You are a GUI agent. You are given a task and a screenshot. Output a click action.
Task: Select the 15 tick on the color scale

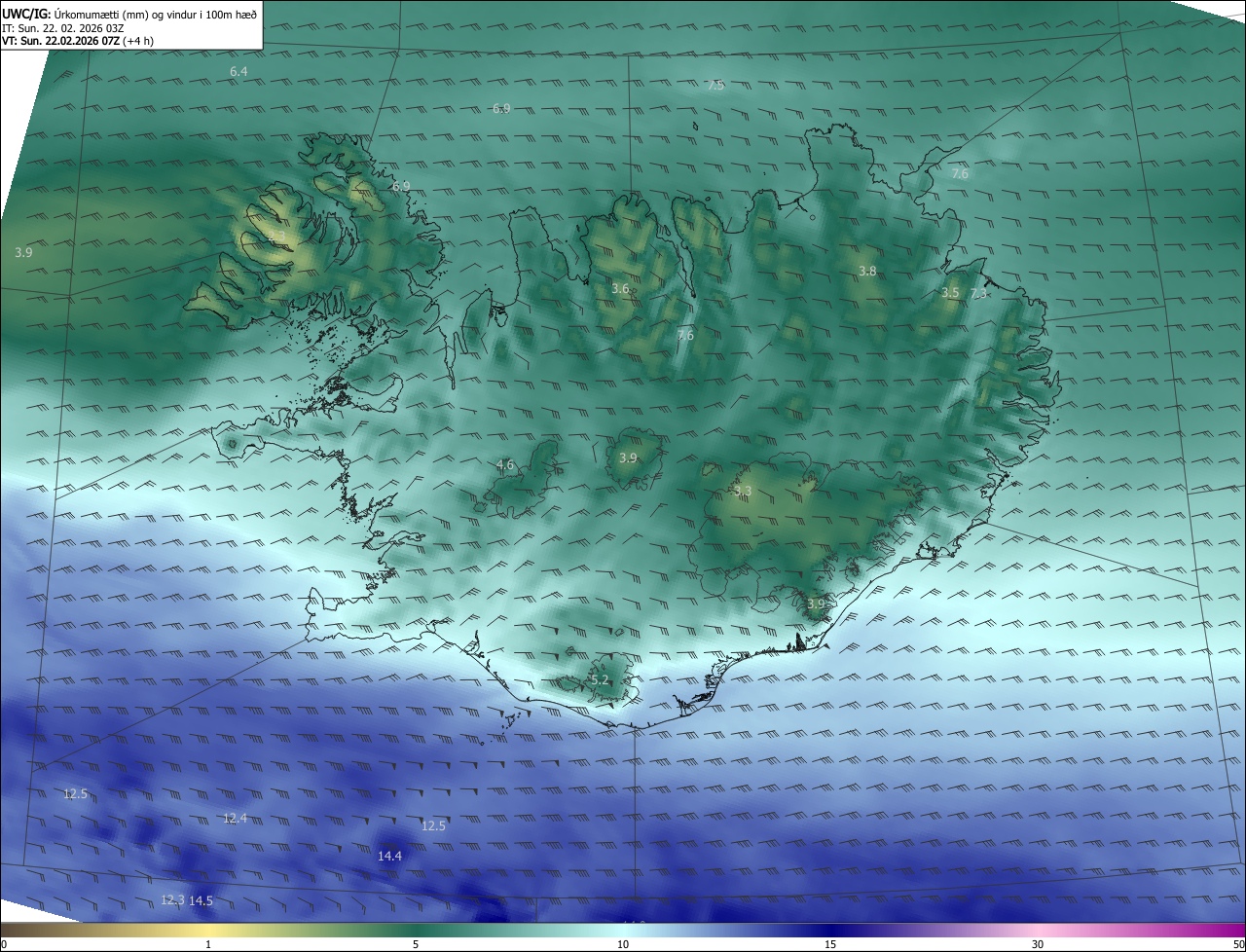click(830, 944)
